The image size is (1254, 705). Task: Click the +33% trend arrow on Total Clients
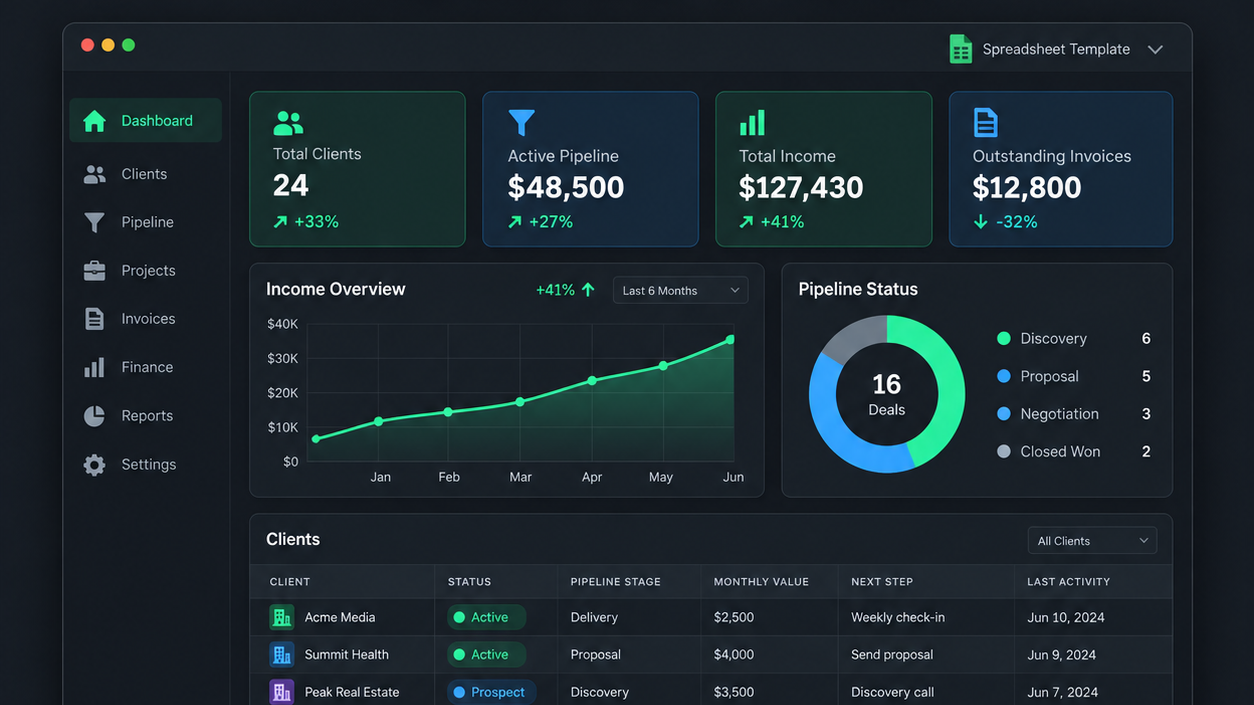pos(280,222)
